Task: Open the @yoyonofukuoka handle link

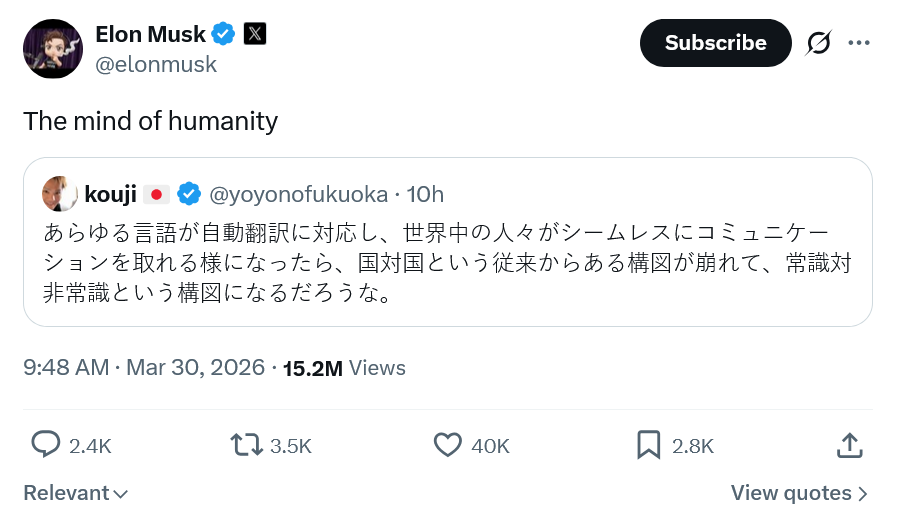Action: 296,193
